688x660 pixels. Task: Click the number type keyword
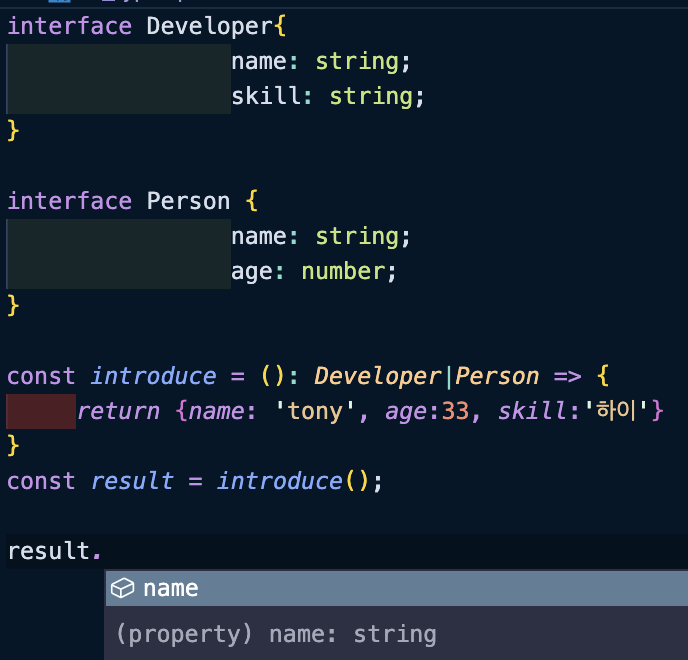click(x=343, y=271)
